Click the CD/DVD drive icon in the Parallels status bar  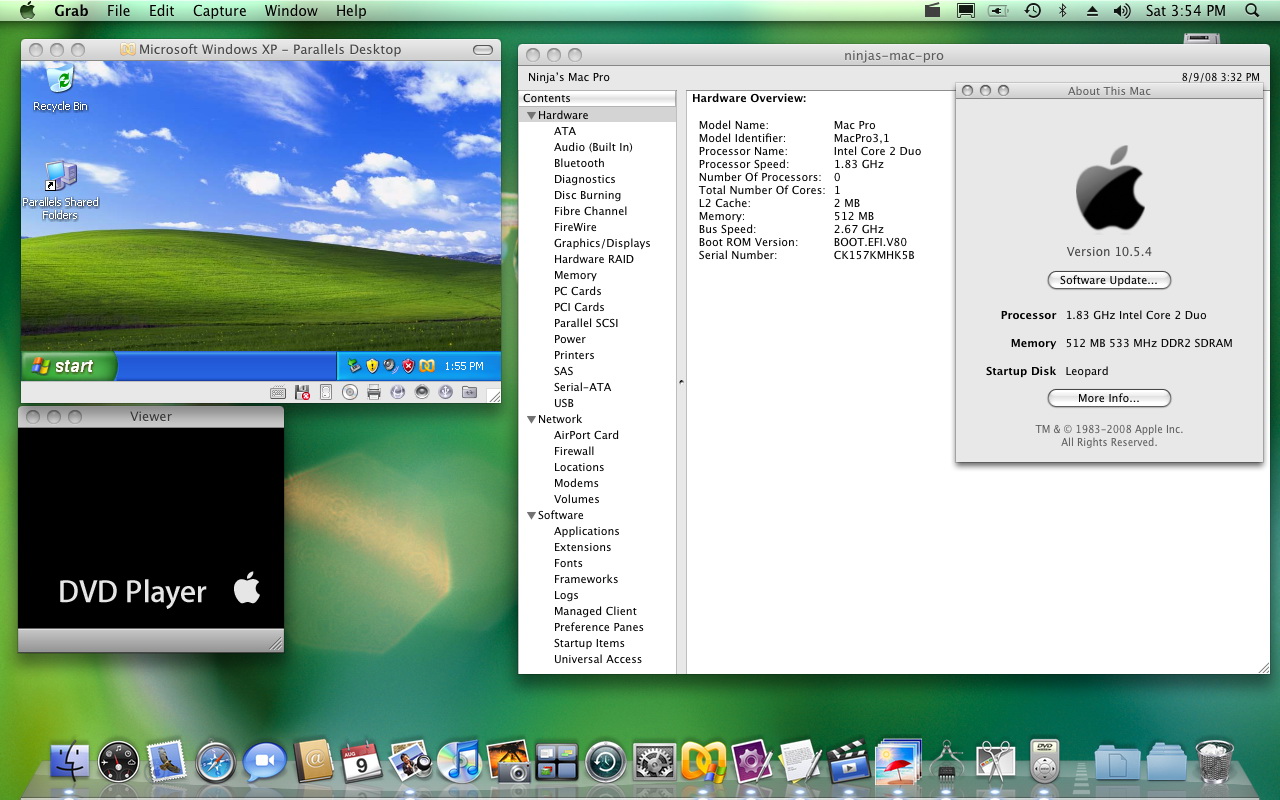tap(350, 393)
